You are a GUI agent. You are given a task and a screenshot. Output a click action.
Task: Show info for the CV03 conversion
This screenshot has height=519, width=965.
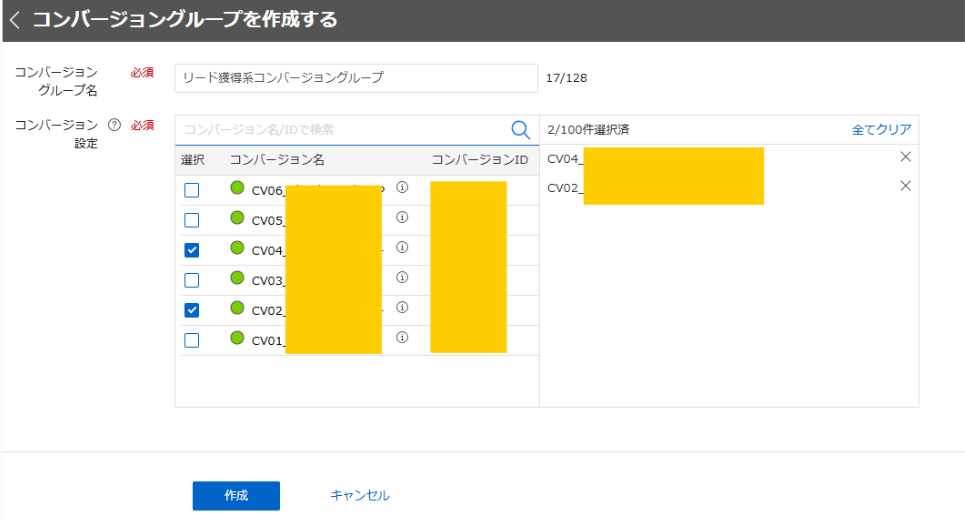(x=402, y=278)
